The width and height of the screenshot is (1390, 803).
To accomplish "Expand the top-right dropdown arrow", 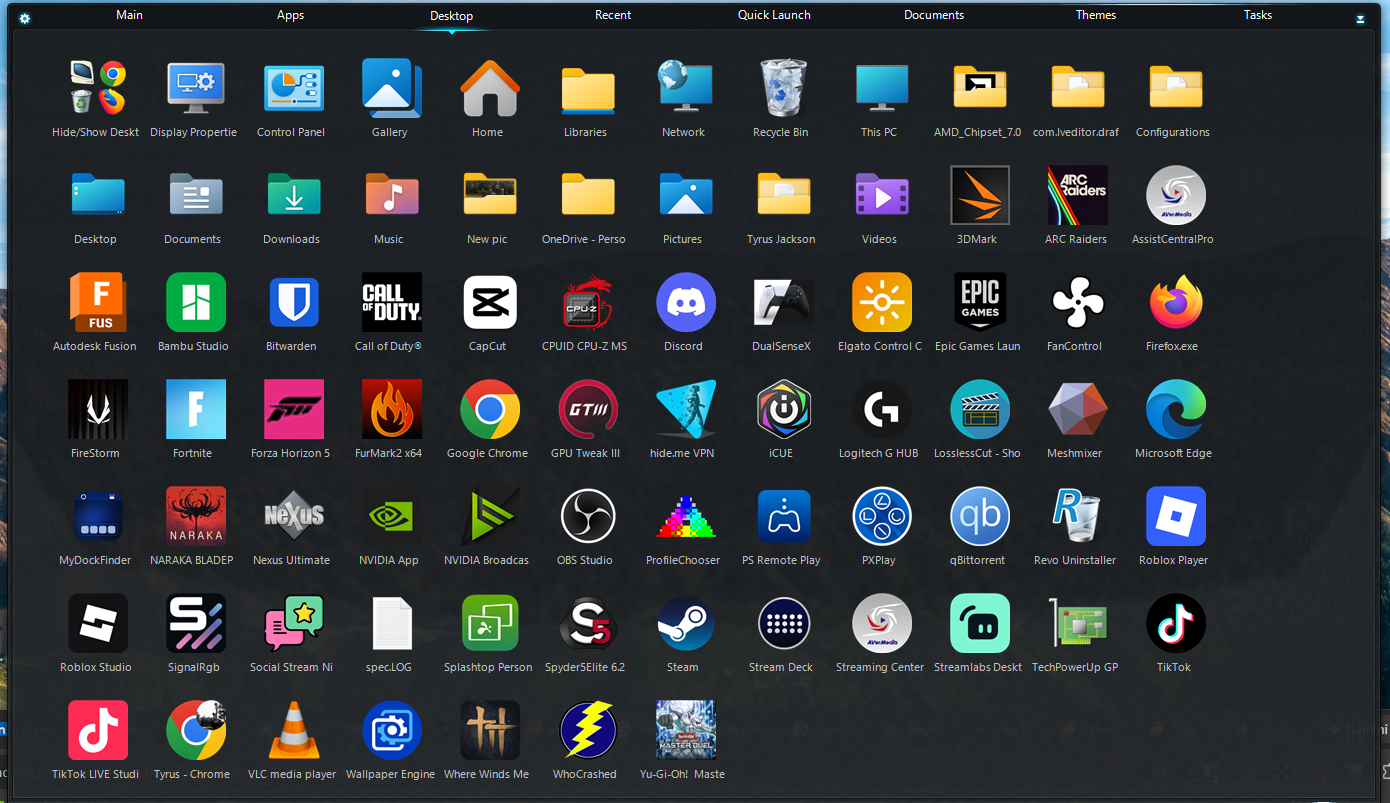I will pos(1360,18).
